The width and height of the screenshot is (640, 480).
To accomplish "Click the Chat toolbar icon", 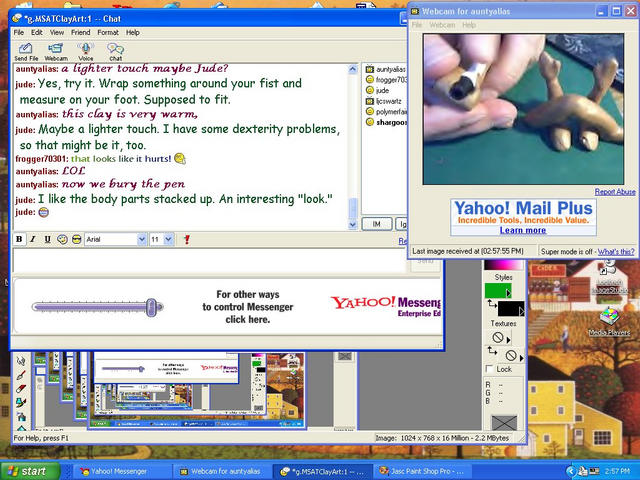I will pyautogui.click(x=116, y=49).
